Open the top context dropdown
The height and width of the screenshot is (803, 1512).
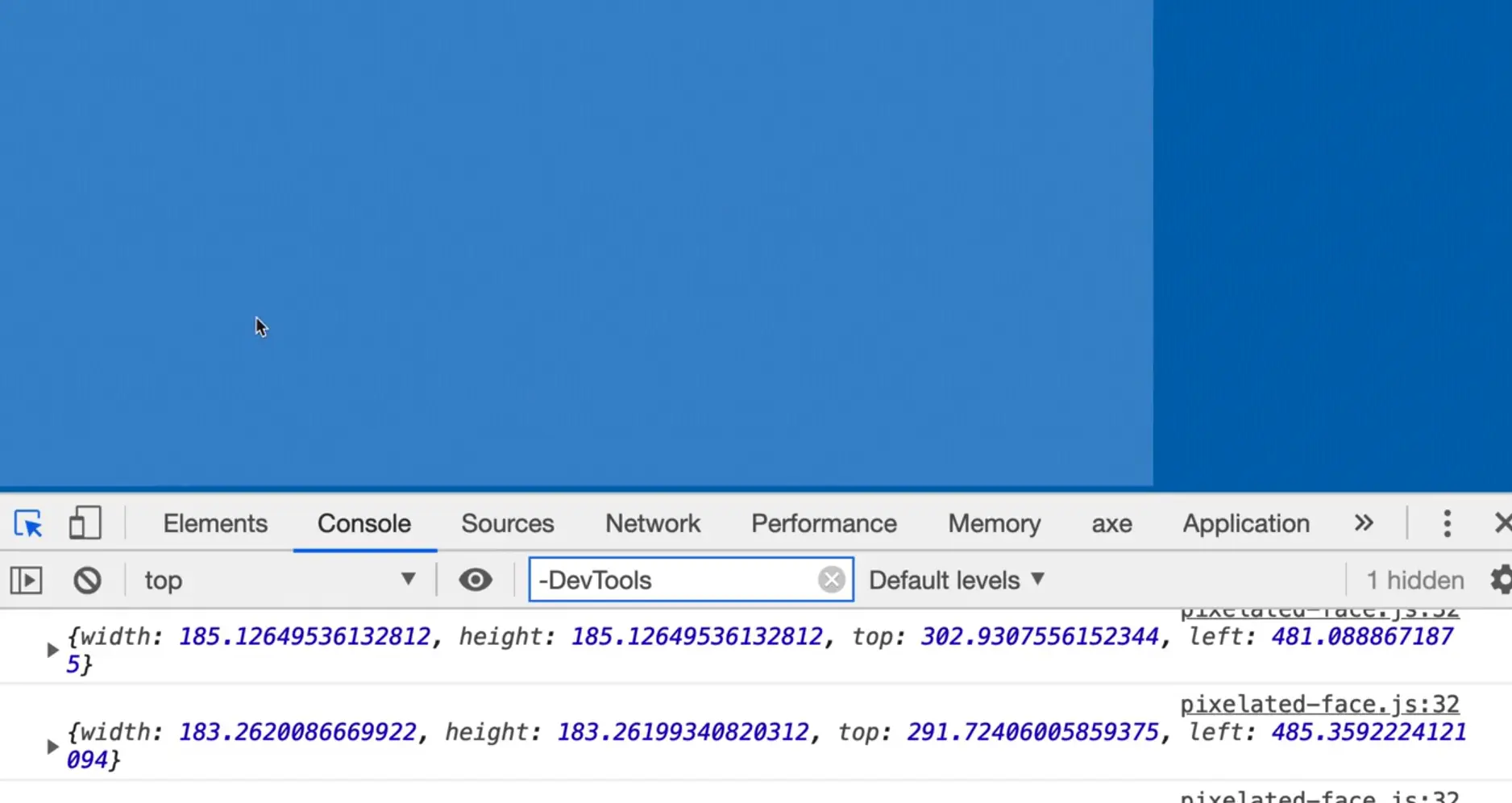point(279,580)
